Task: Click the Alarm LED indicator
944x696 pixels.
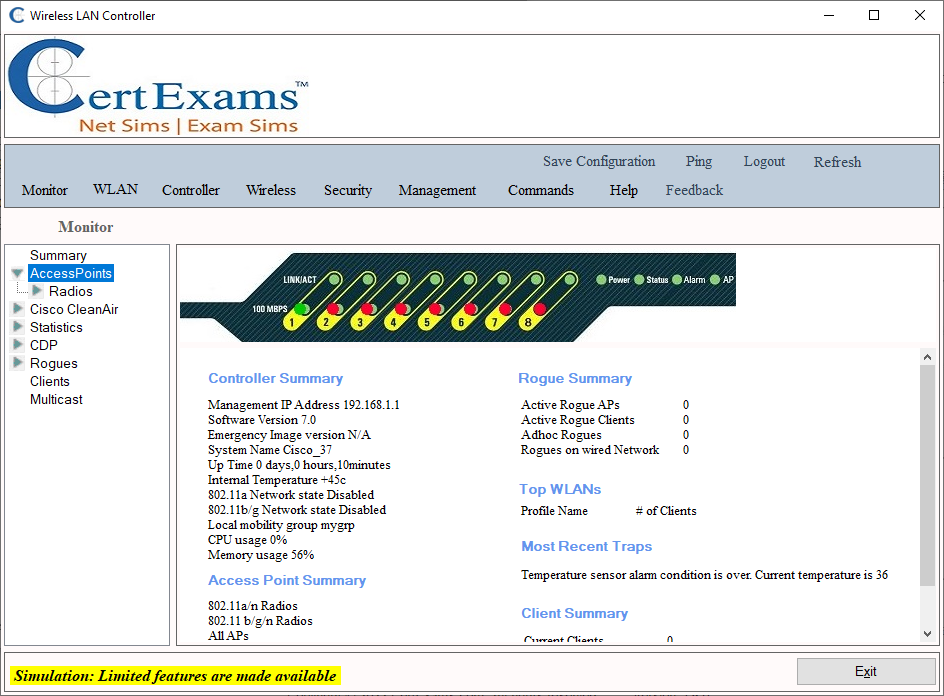Action: point(675,281)
